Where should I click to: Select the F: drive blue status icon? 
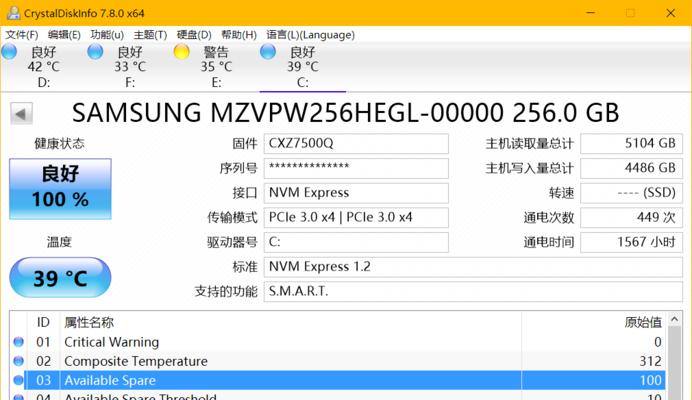[x=95, y=52]
